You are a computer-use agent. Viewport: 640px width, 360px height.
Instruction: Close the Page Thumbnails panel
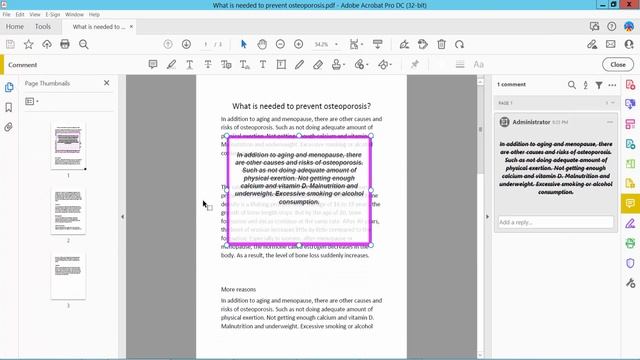click(x=107, y=83)
